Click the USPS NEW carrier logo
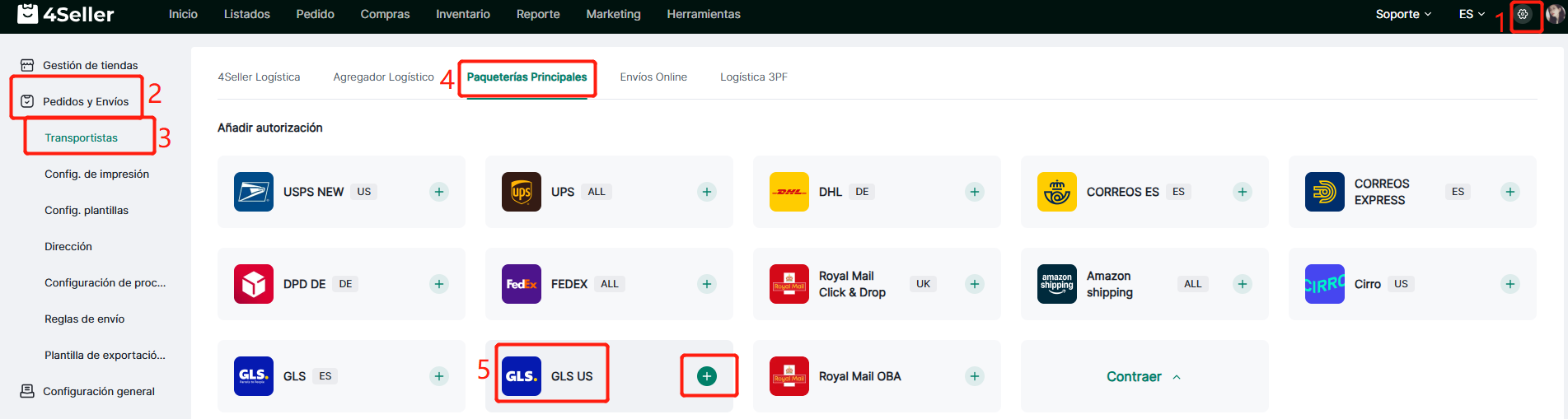This screenshot has width=1568, height=419. (254, 192)
